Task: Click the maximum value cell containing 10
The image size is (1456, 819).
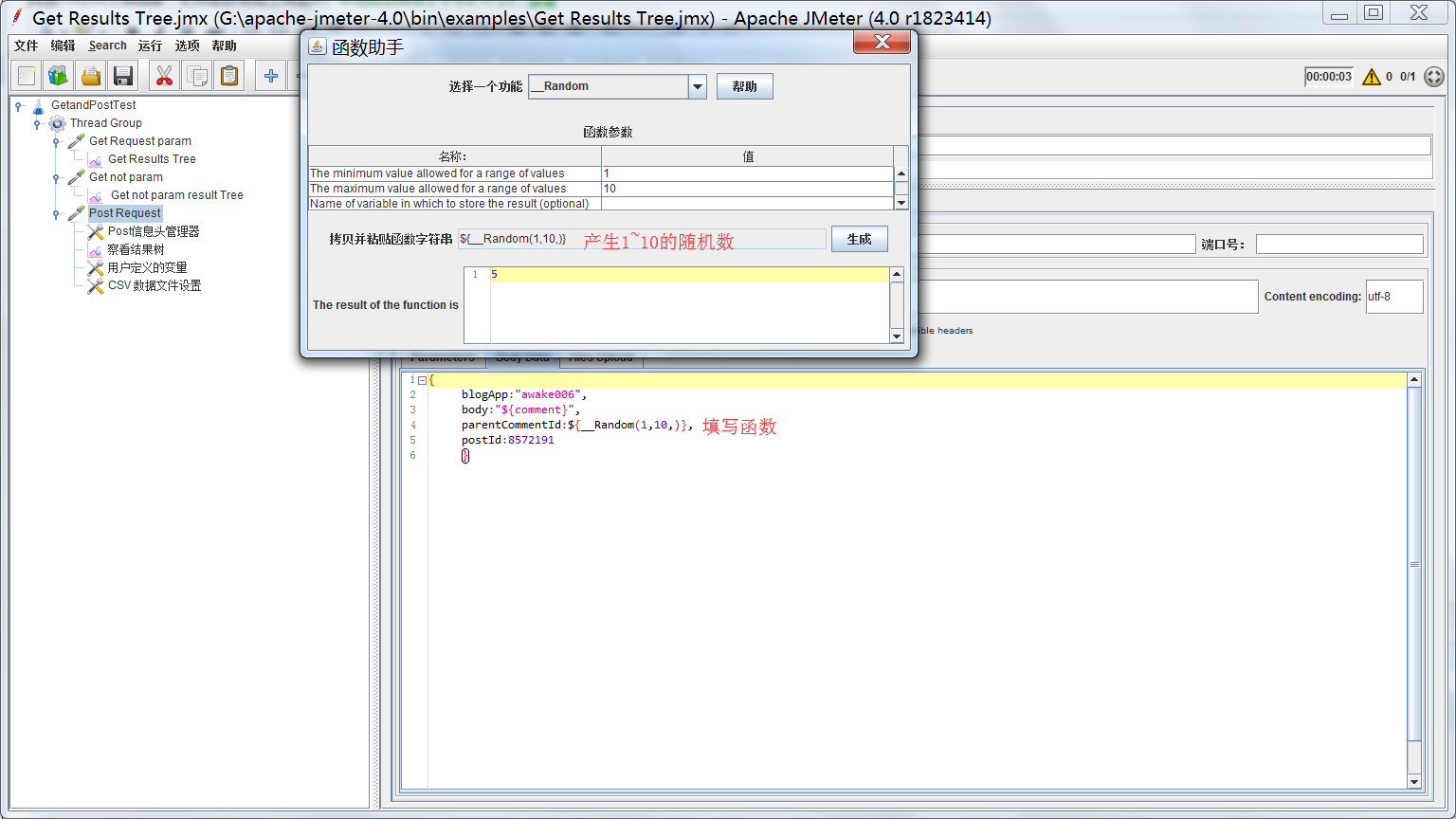Action: pyautogui.click(x=747, y=189)
